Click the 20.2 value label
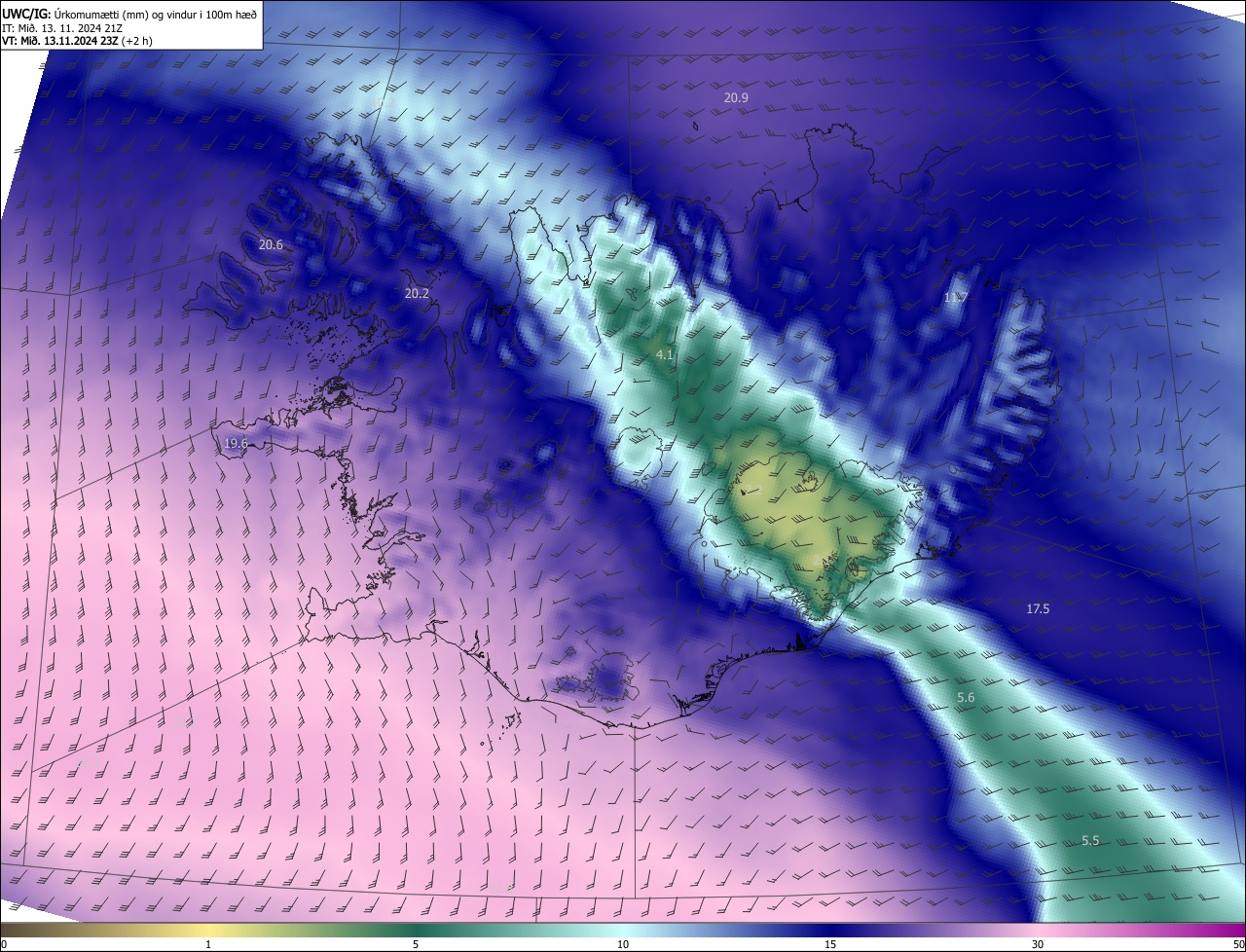The image size is (1246, 952). [417, 292]
